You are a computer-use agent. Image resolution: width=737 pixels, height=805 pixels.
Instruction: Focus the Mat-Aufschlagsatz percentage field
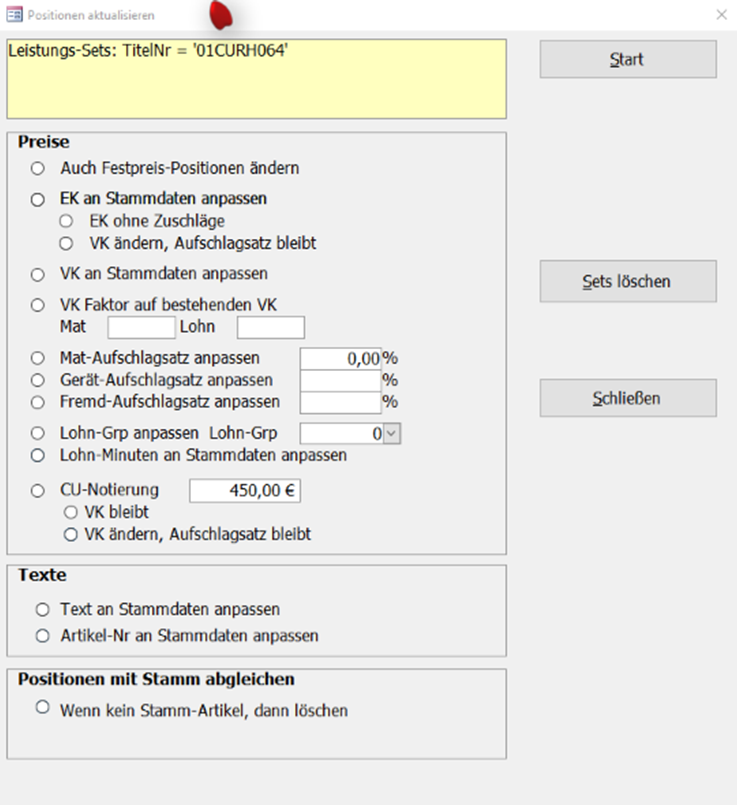click(340, 358)
